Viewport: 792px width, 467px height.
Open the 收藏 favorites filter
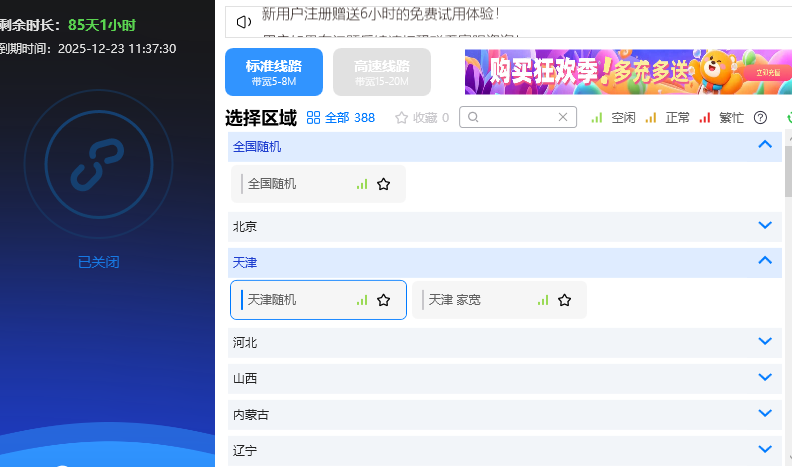point(422,118)
